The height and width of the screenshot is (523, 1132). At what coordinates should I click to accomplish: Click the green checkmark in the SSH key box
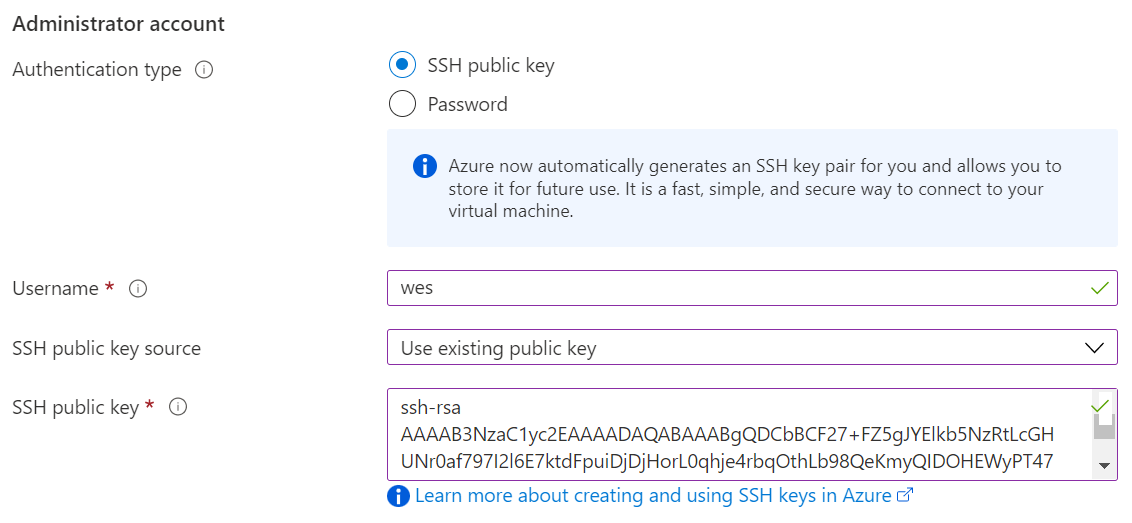tap(1100, 406)
